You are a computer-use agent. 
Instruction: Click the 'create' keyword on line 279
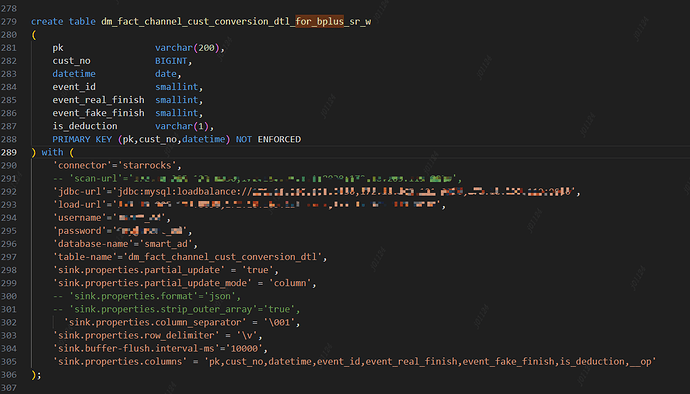(x=47, y=22)
